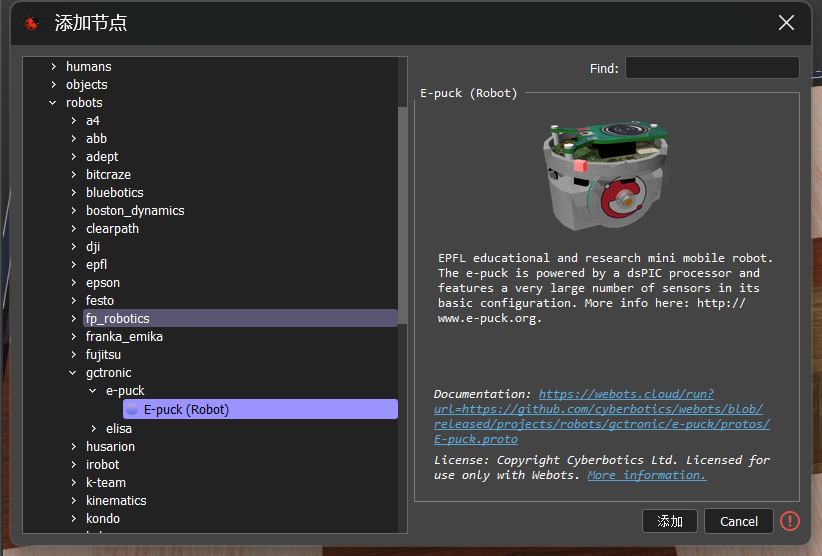Screen dimensions: 822x556
Task: Expand the elisa subfolder
Action: [x=93, y=429]
